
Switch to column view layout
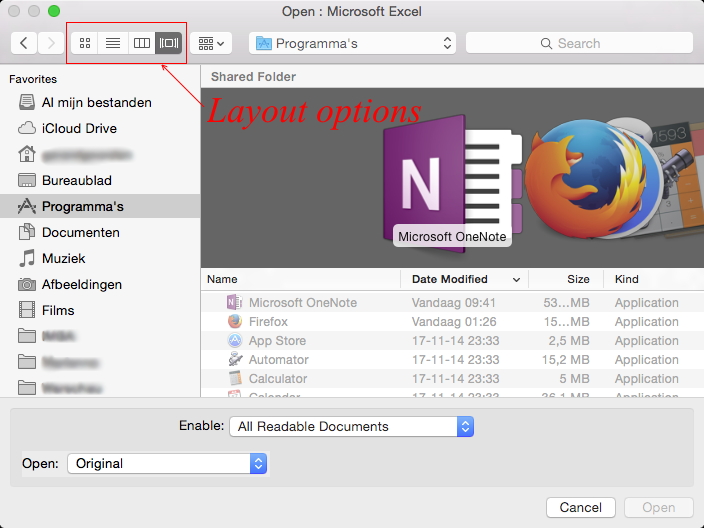tap(142, 43)
